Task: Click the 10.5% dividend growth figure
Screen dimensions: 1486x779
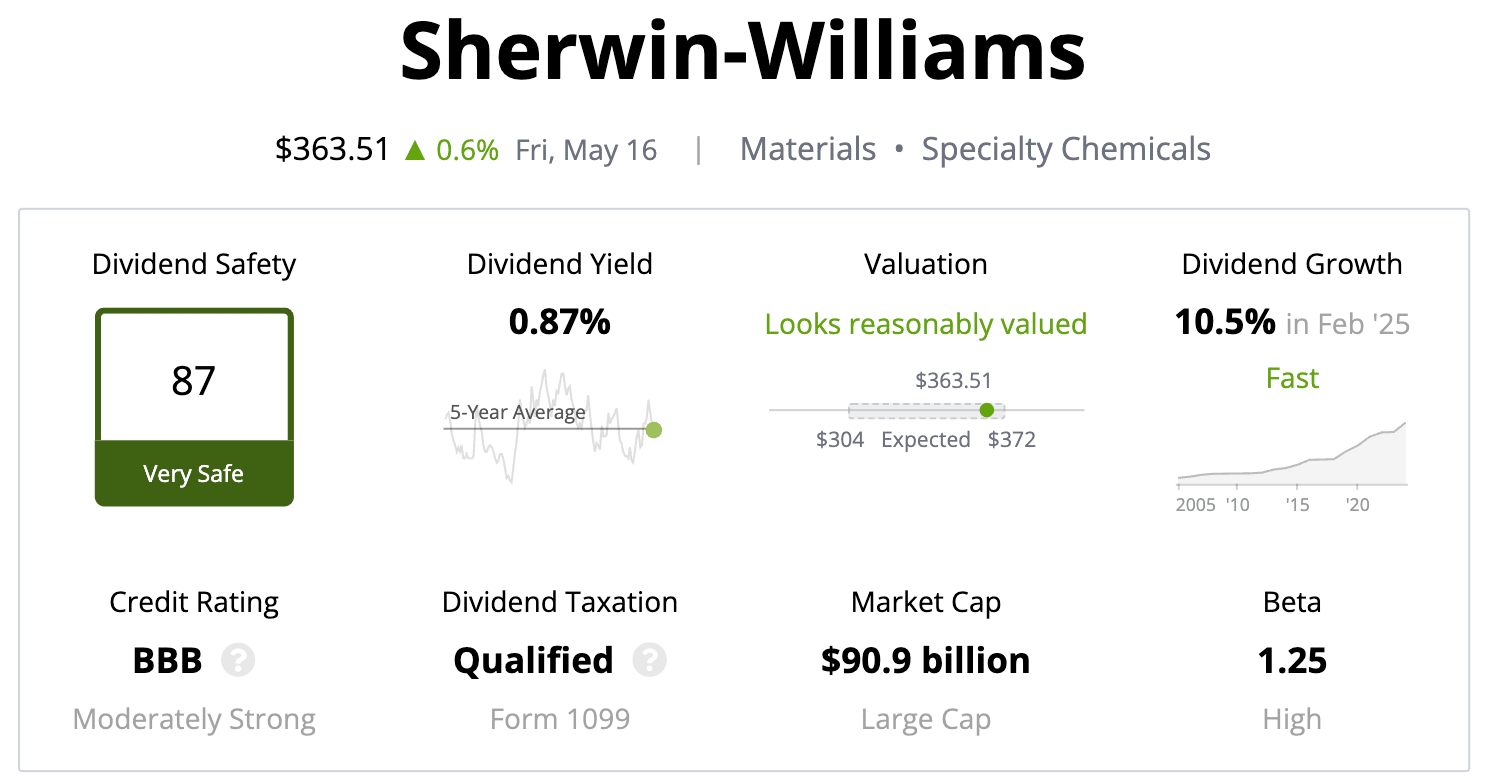Action: coord(1226,322)
